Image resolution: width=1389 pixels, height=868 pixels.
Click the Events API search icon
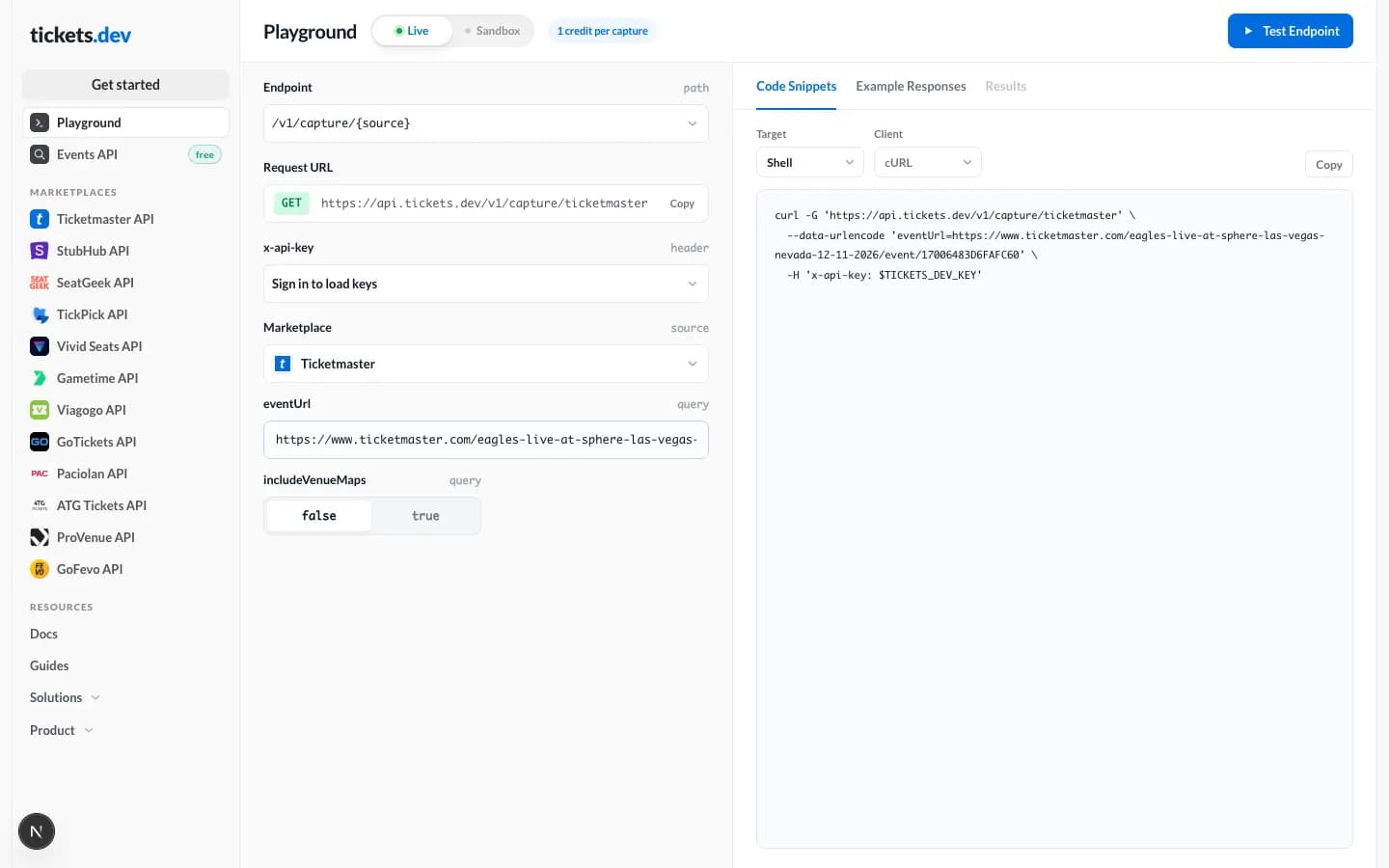click(x=40, y=154)
